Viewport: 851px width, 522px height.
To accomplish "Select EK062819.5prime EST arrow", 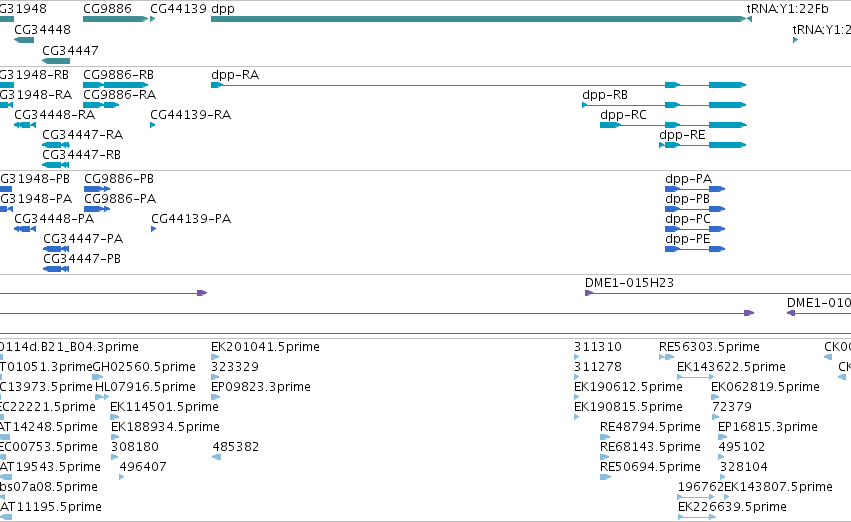I will click(x=715, y=397).
